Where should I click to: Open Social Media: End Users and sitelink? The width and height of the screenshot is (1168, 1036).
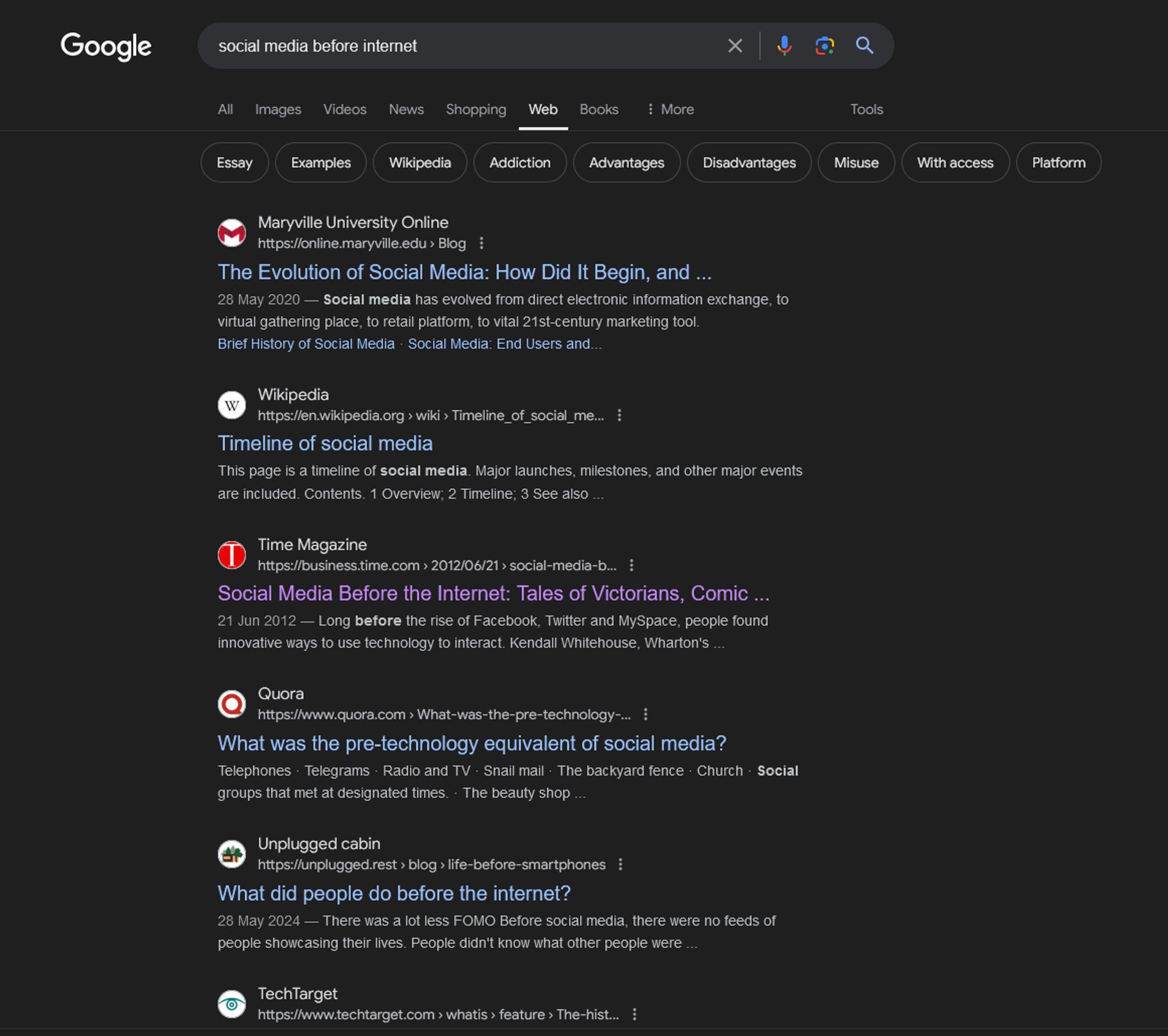pos(505,344)
